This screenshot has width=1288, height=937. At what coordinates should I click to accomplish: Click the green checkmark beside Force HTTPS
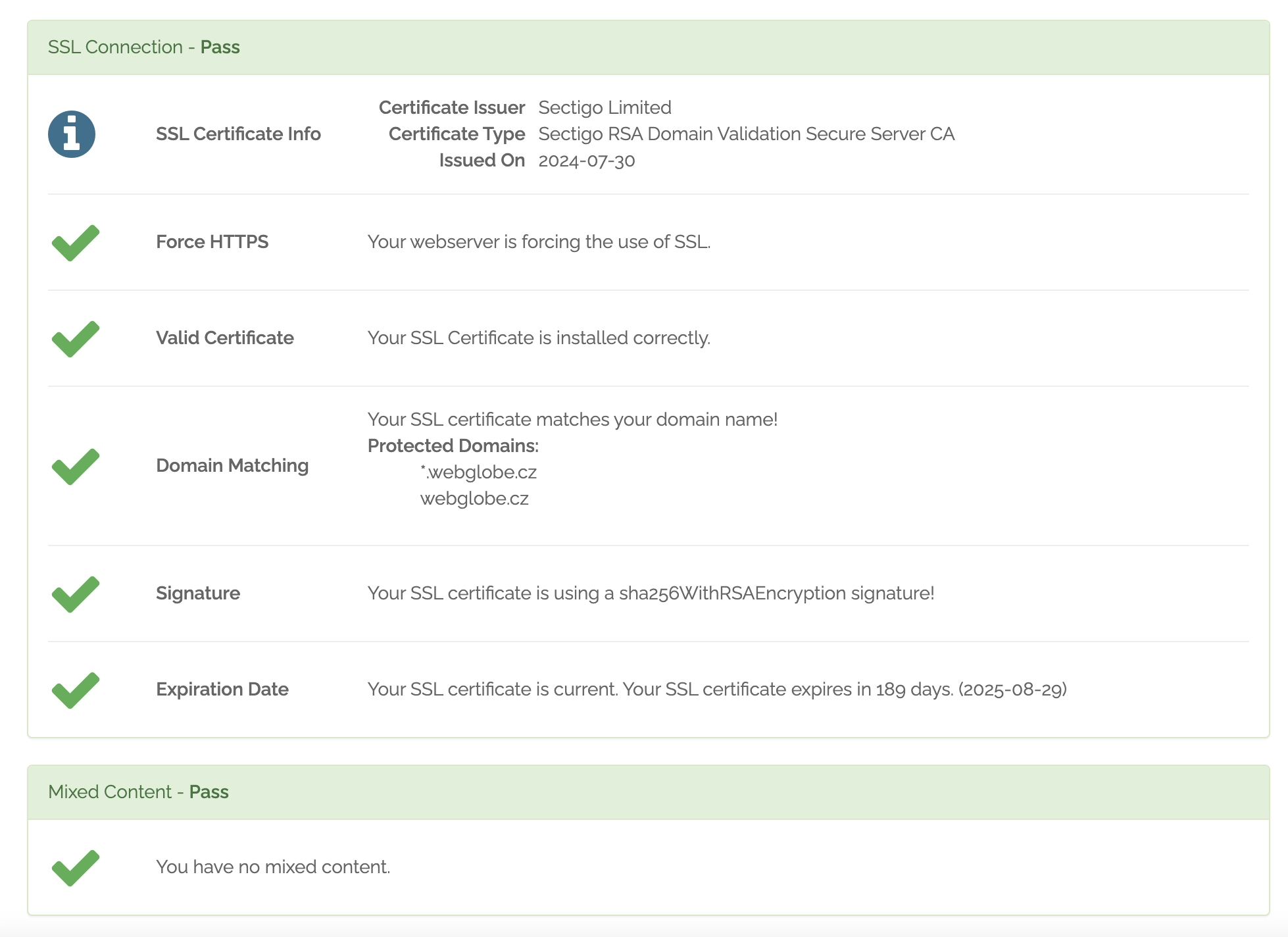pyautogui.click(x=76, y=243)
